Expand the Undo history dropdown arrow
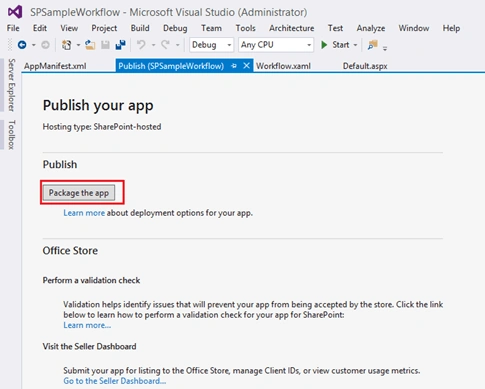Screen dimensions: 485x389 [154, 45]
